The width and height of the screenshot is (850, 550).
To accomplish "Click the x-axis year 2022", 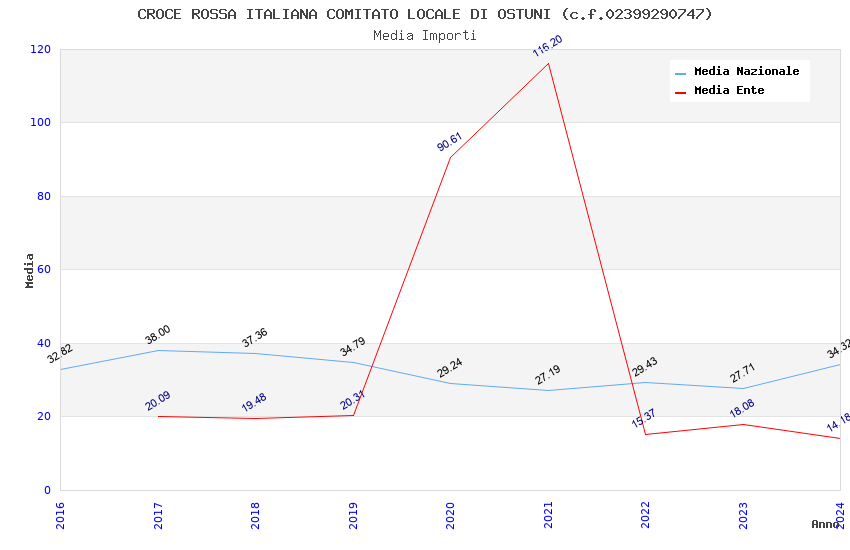I will (x=645, y=515).
